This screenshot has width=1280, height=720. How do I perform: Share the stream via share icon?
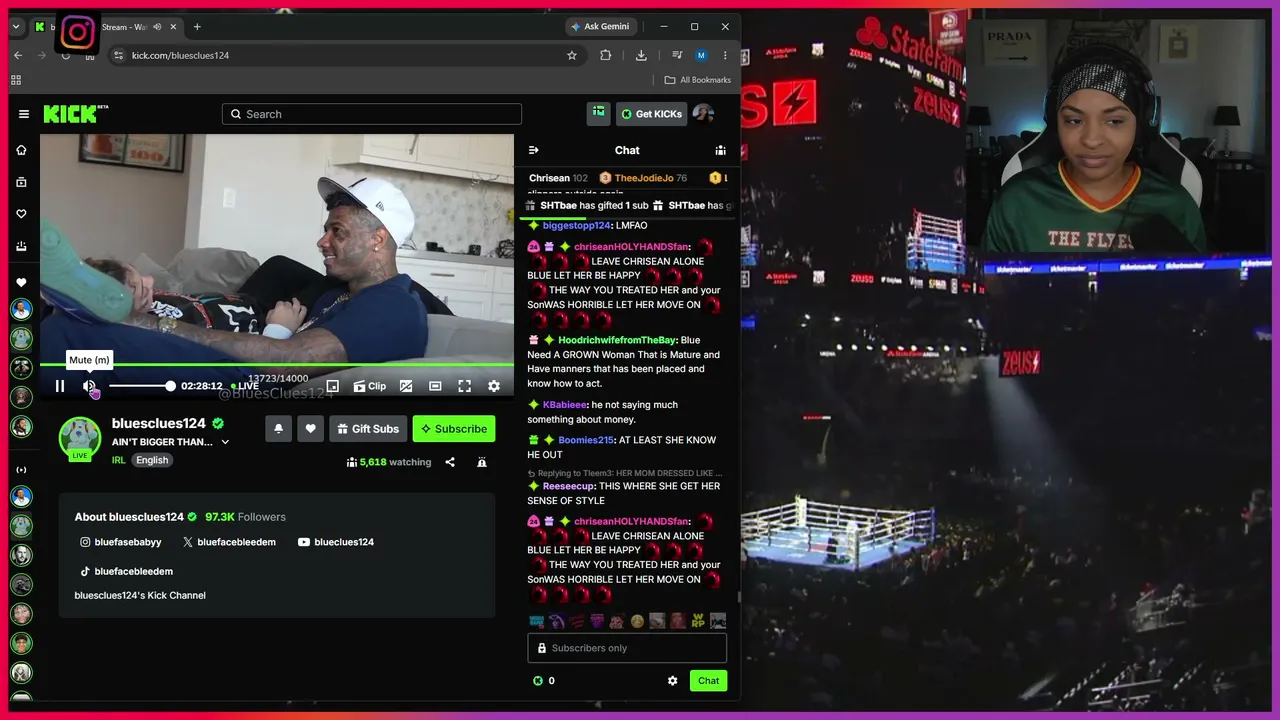tap(450, 462)
